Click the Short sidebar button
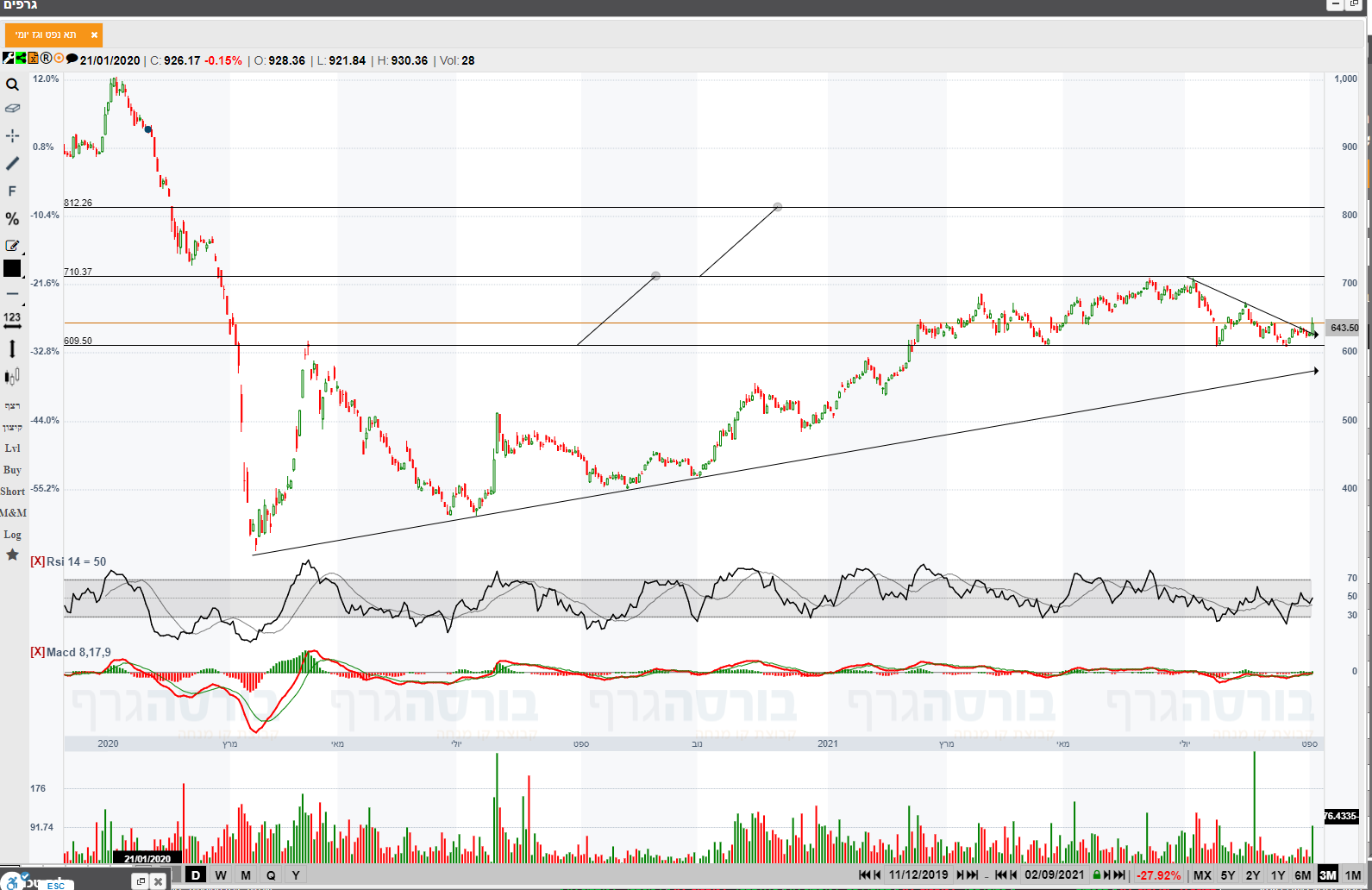Screen dimensions: 1372x890 pos(12,492)
